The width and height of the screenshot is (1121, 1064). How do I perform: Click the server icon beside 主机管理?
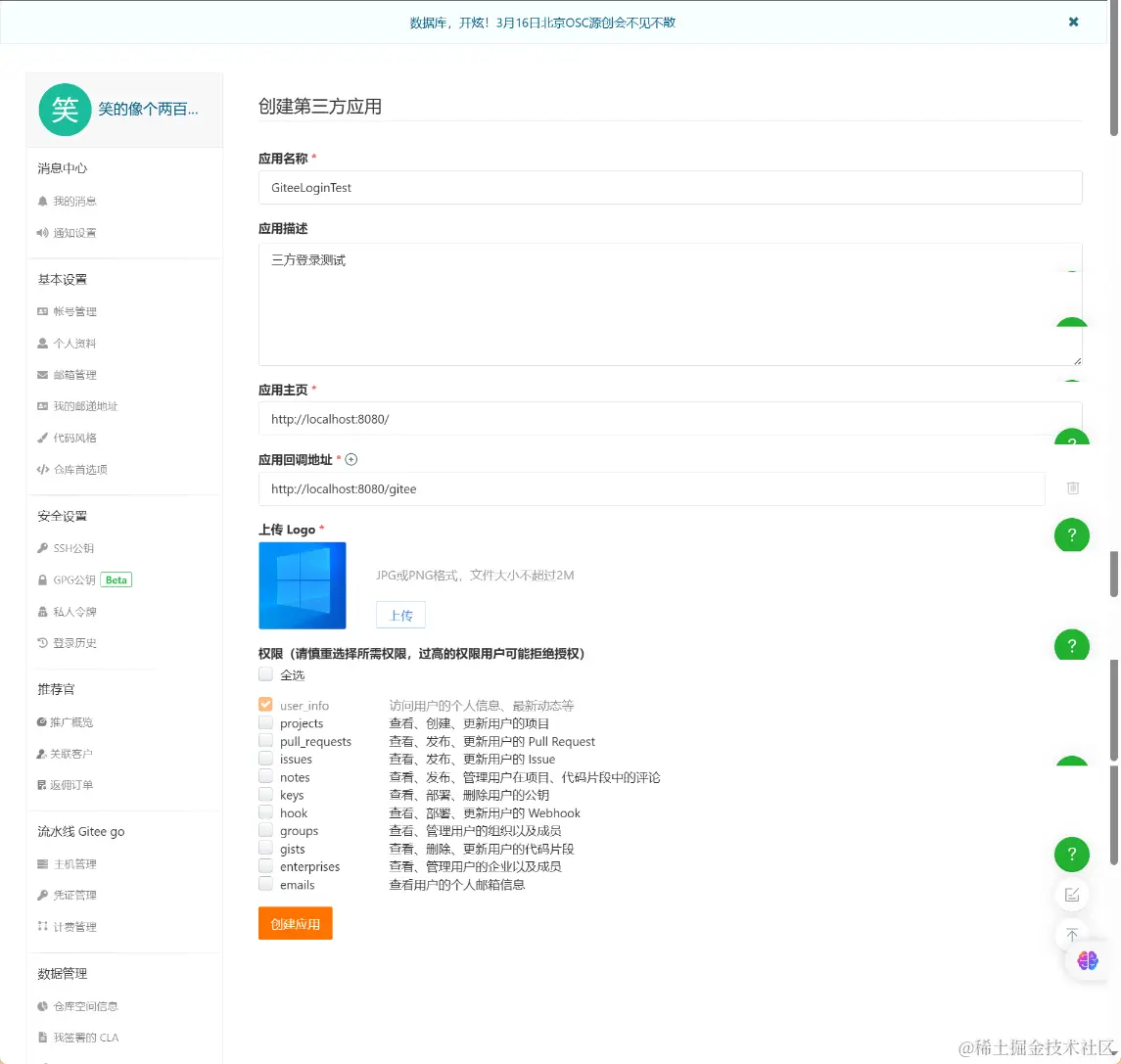tap(43, 864)
